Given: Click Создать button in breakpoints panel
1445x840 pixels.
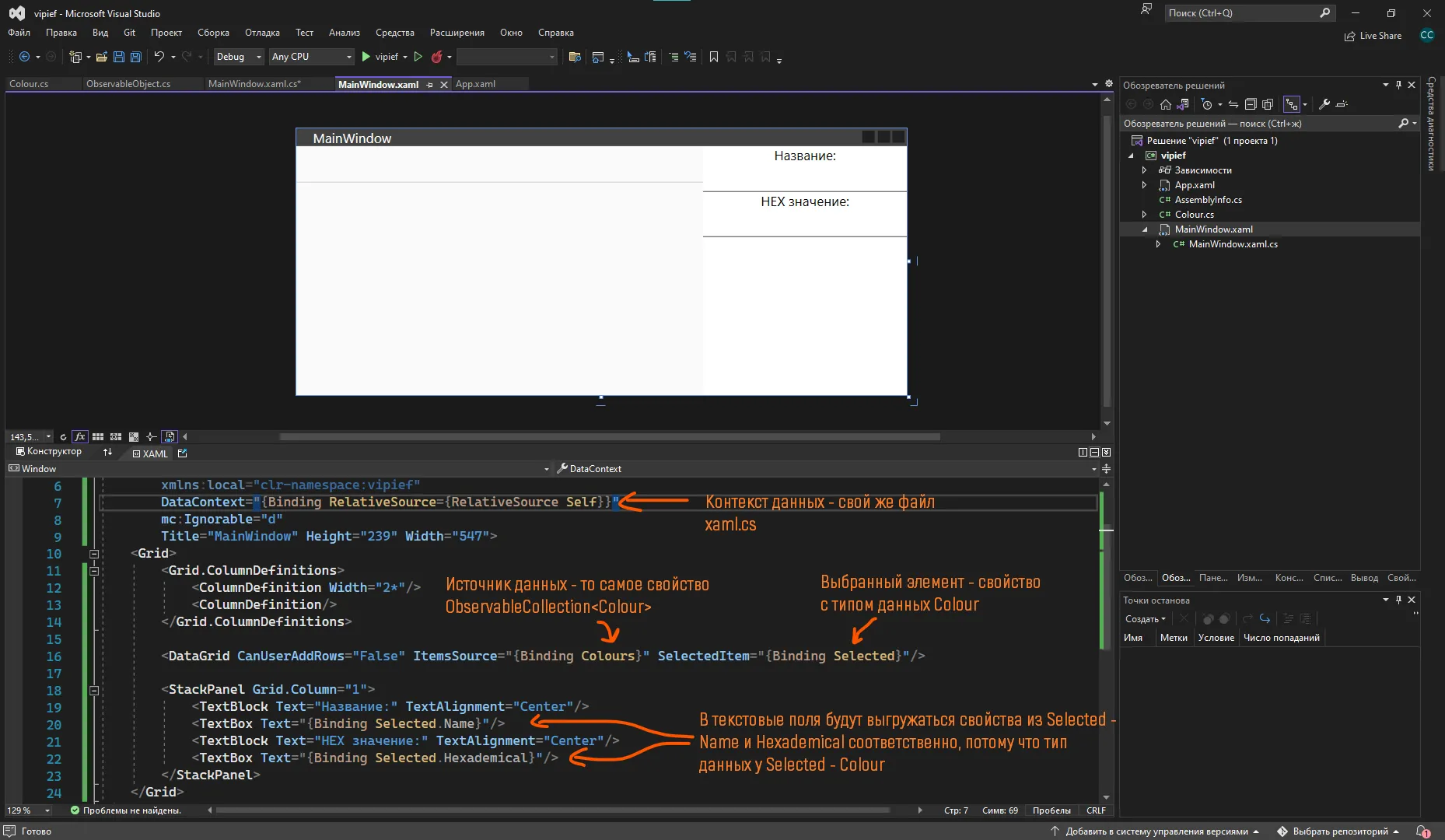Looking at the screenshot, I should point(1145,619).
